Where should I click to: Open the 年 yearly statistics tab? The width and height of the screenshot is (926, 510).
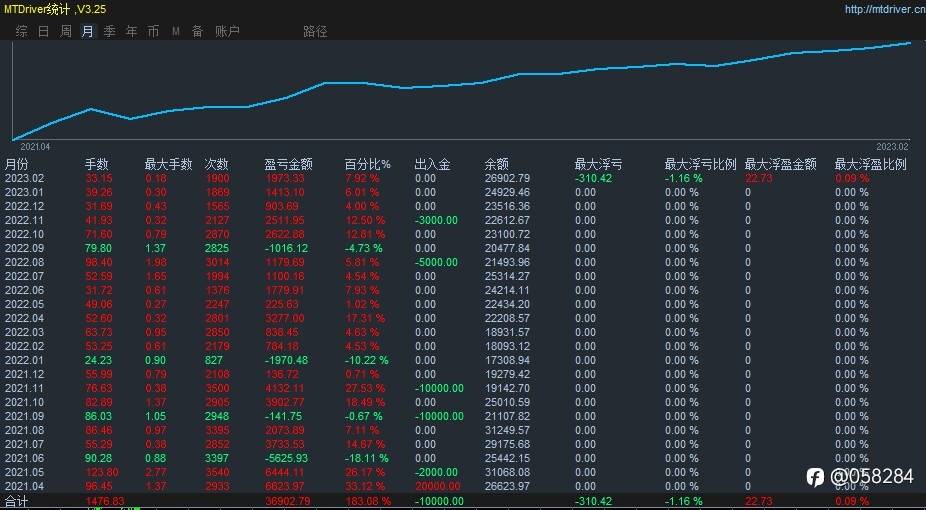pyautogui.click(x=132, y=31)
